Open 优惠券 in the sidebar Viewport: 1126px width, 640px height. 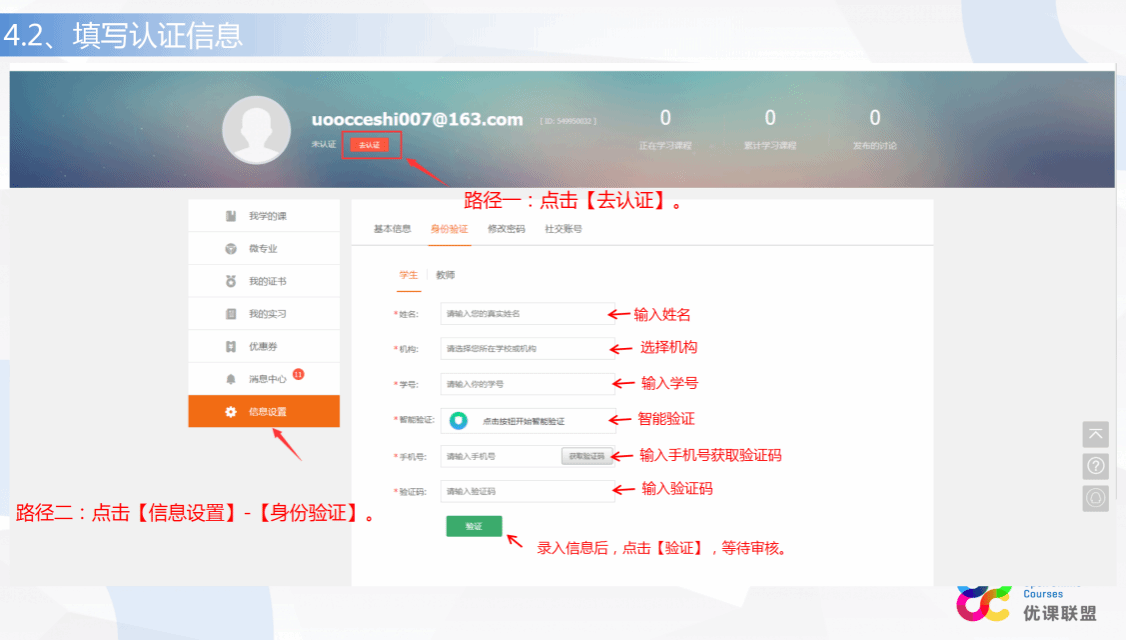[x=264, y=346]
